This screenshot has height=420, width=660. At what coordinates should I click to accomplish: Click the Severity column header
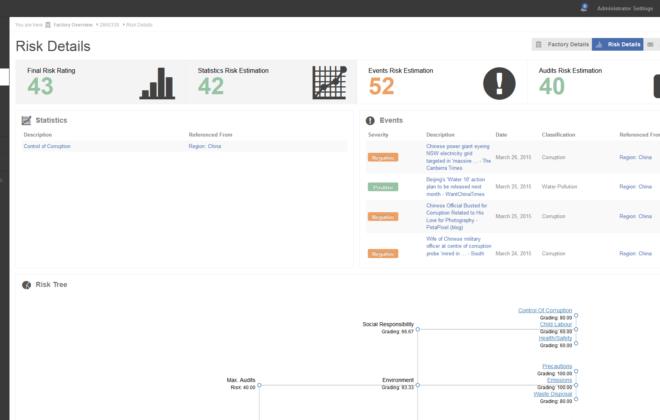coord(378,135)
